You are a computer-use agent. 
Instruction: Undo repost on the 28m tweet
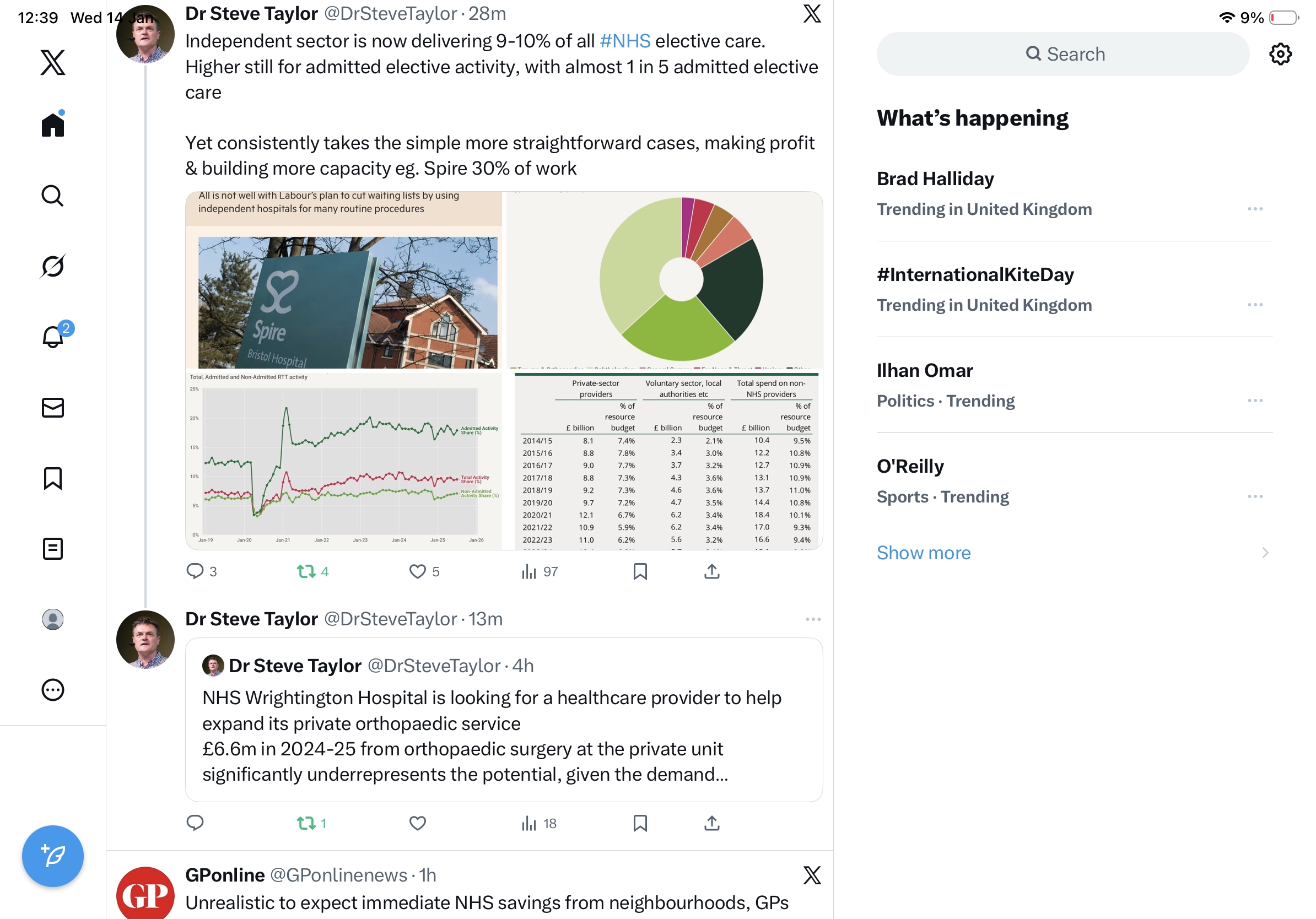click(x=306, y=571)
